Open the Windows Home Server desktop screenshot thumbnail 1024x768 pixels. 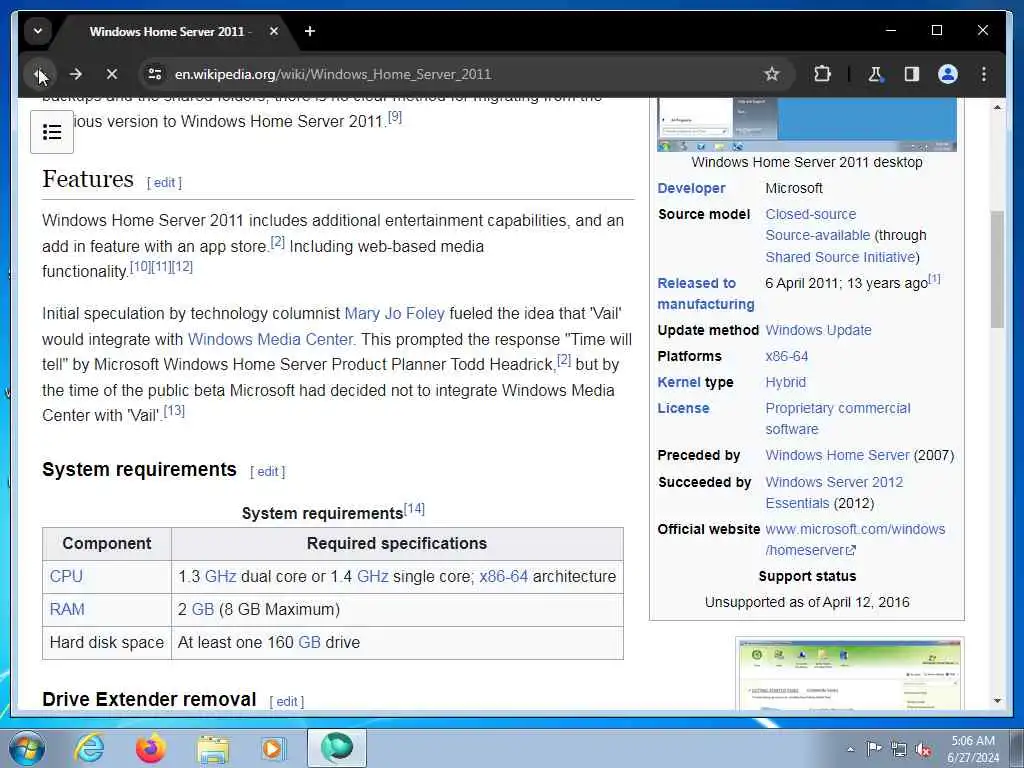tap(807, 125)
